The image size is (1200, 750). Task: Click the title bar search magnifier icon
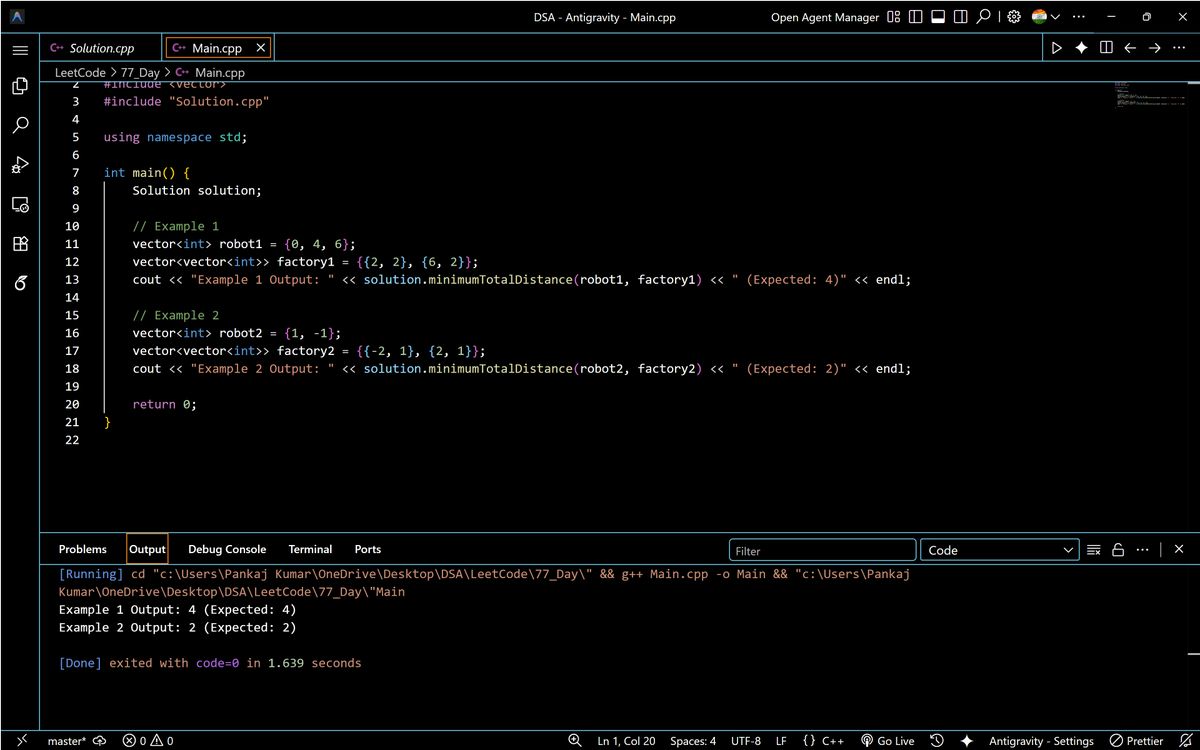tap(984, 17)
